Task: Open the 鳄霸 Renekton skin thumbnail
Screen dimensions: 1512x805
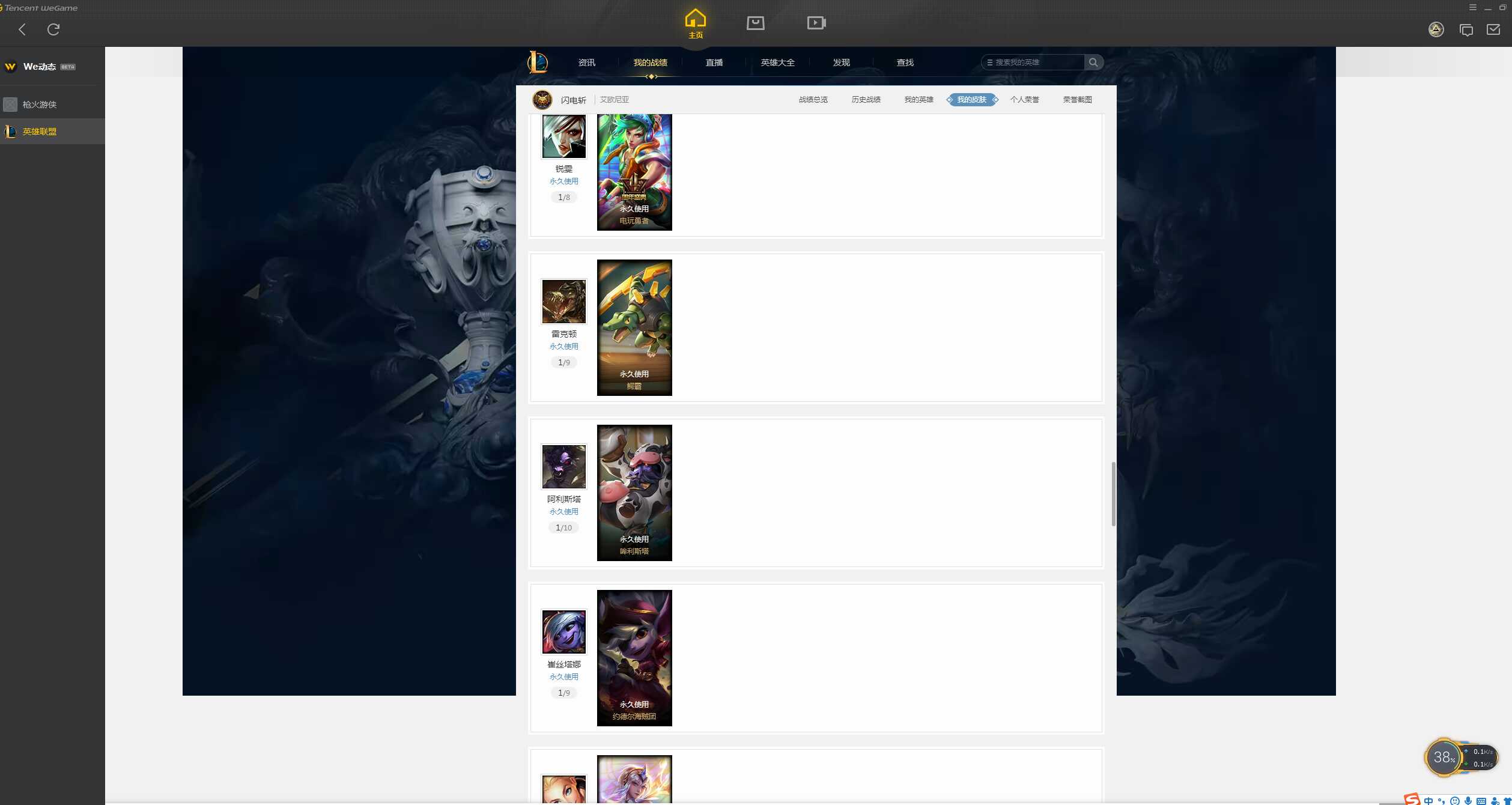Action: coord(634,327)
